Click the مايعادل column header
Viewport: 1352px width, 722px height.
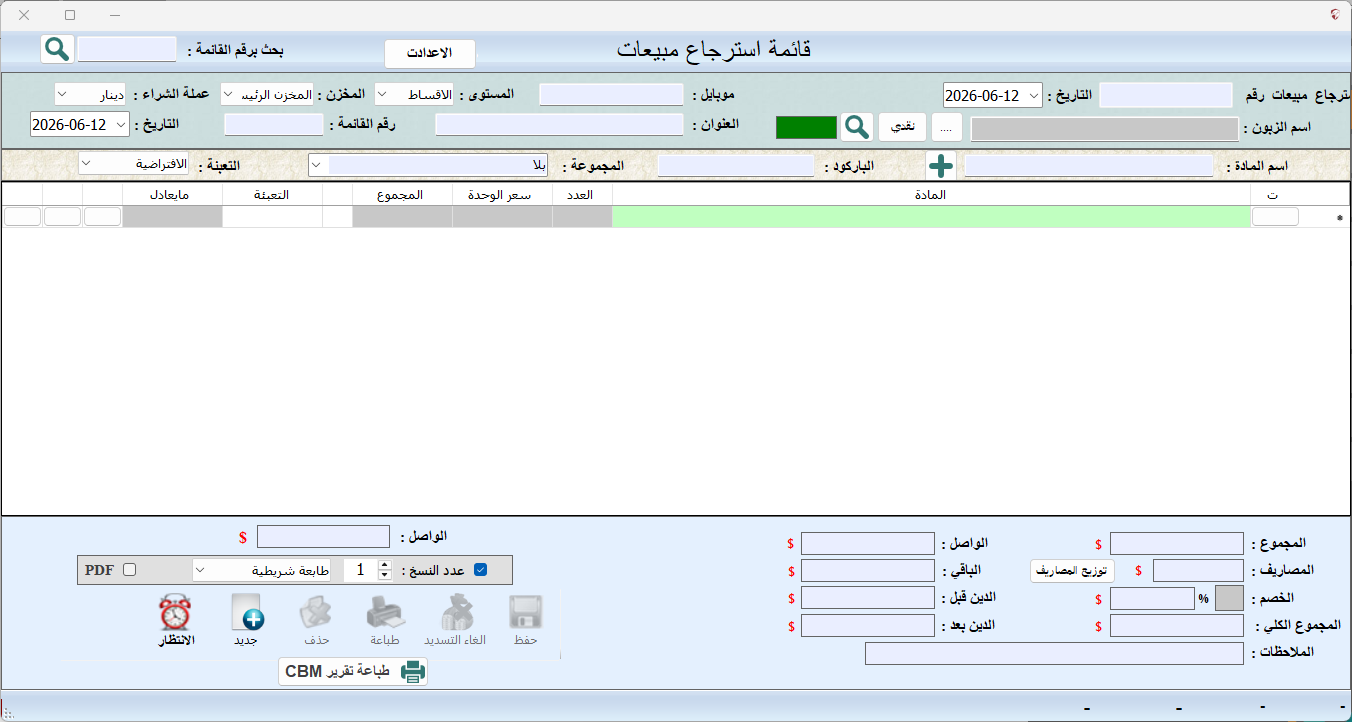pos(172,194)
